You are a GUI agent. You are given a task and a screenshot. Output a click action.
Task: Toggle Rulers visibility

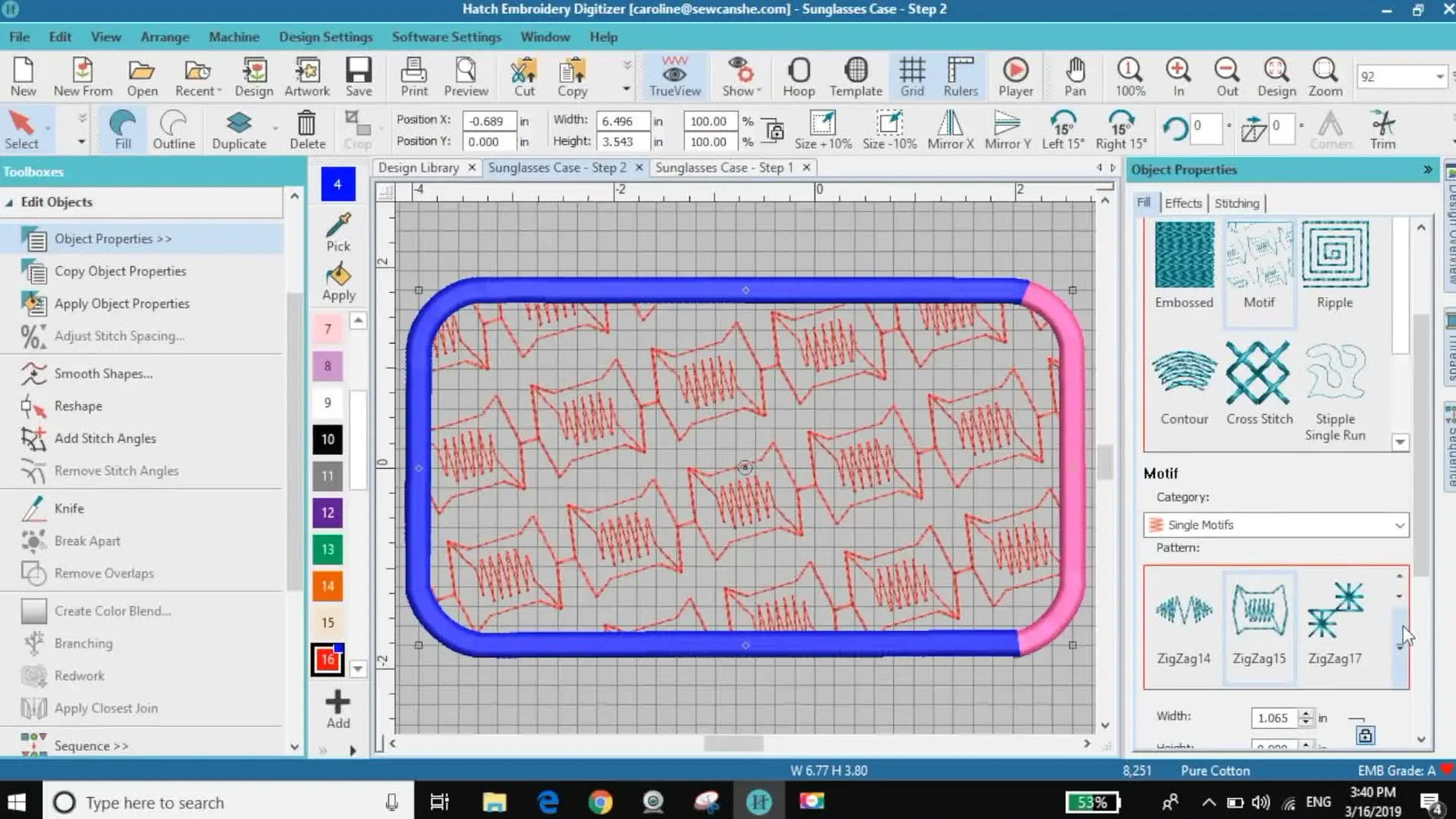point(959,76)
